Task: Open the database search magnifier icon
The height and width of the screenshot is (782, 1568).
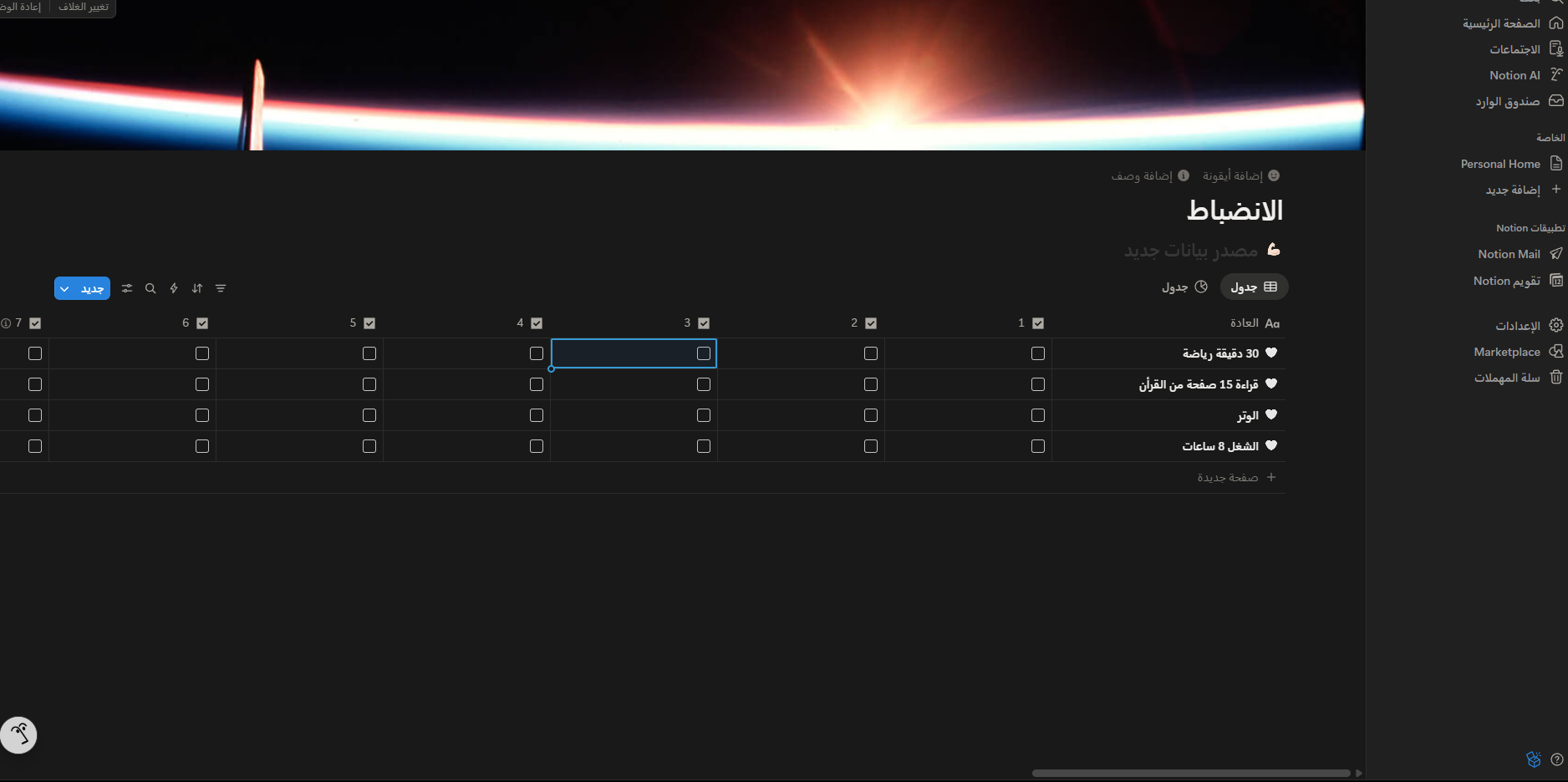Action: coord(150,288)
